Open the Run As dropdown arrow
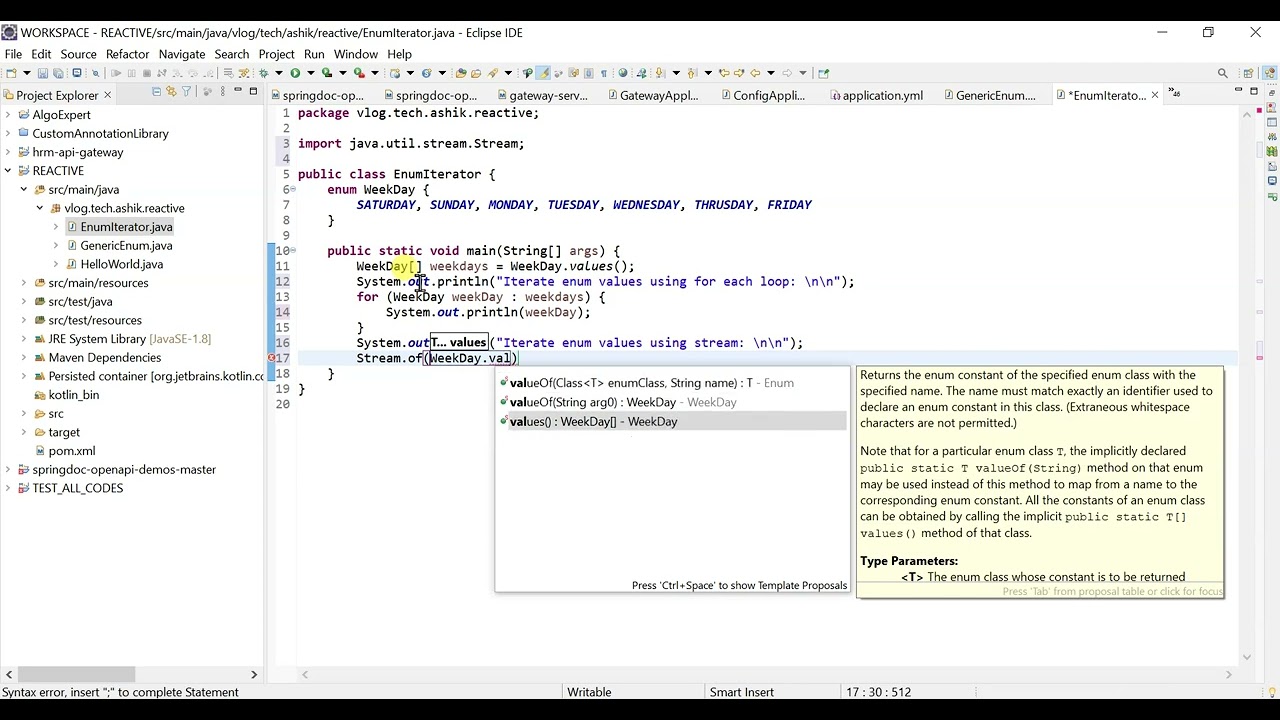This screenshot has height=720, width=1280. coord(311,73)
